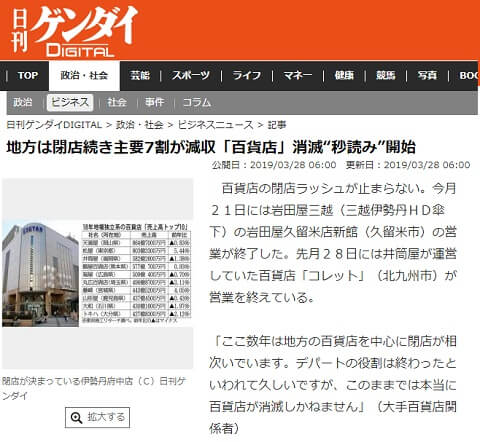Open the 写真 navigation tab
The image size is (480, 442).
pyautogui.click(x=427, y=76)
